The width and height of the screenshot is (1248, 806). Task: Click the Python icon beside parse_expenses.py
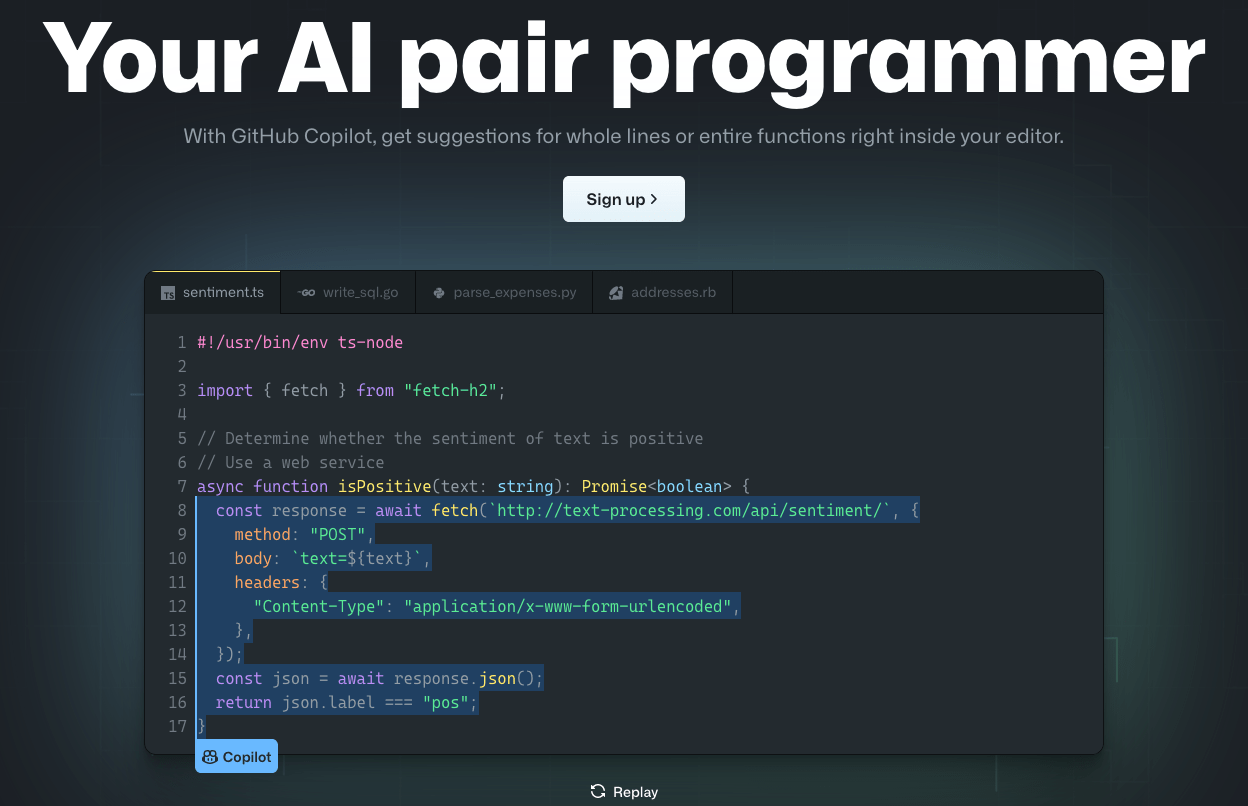click(438, 293)
